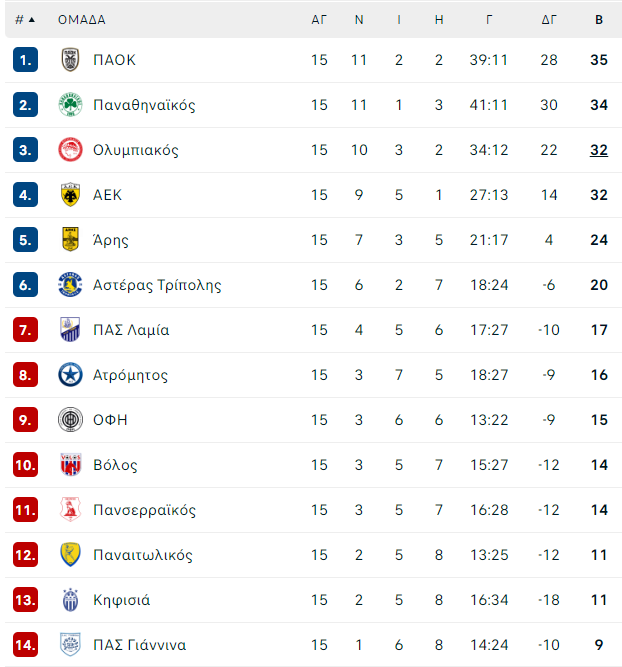622x667 pixels.
Task: Click the Άρης yellow team badge
Action: (x=70, y=239)
